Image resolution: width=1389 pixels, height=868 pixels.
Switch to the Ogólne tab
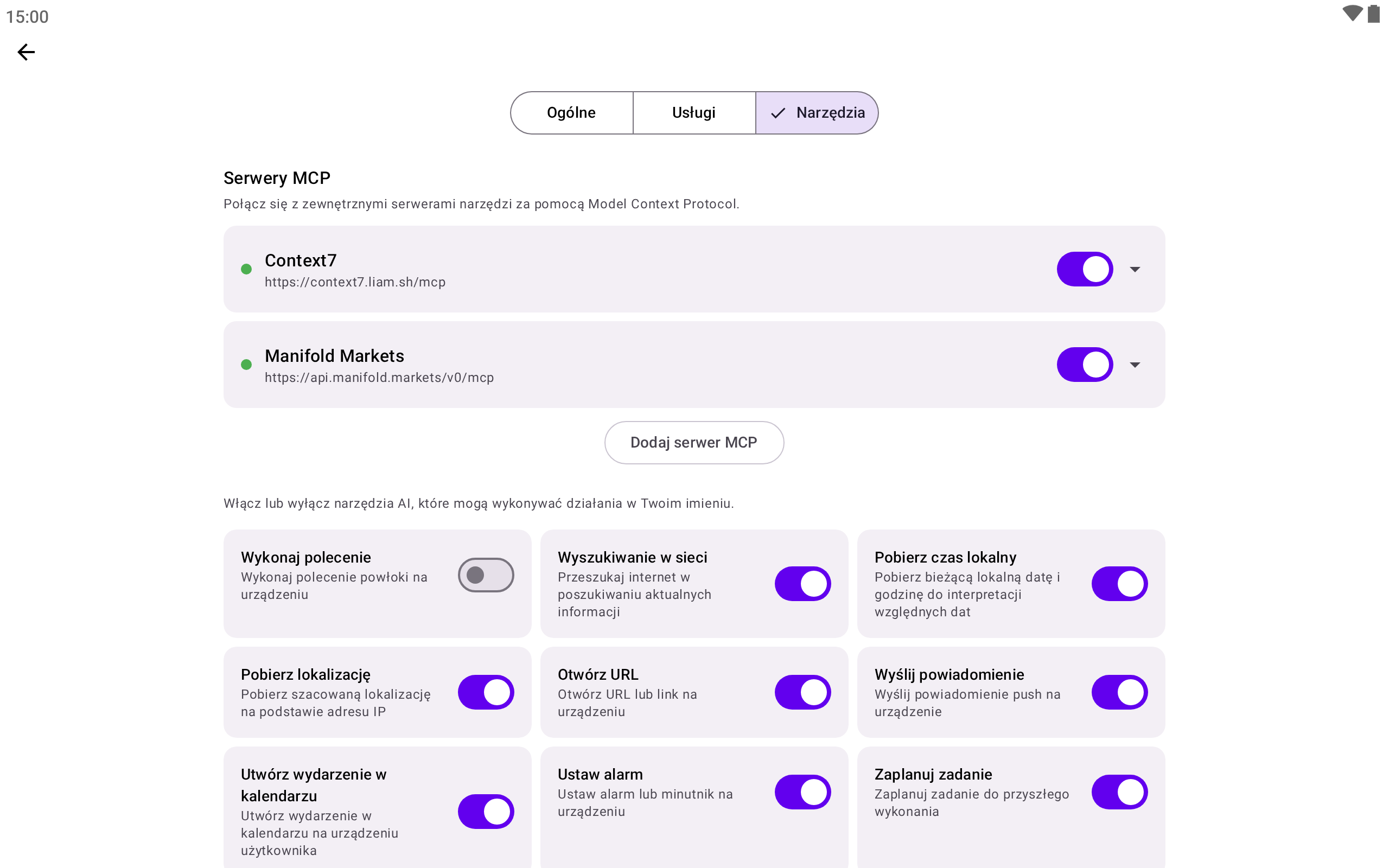[571, 113]
